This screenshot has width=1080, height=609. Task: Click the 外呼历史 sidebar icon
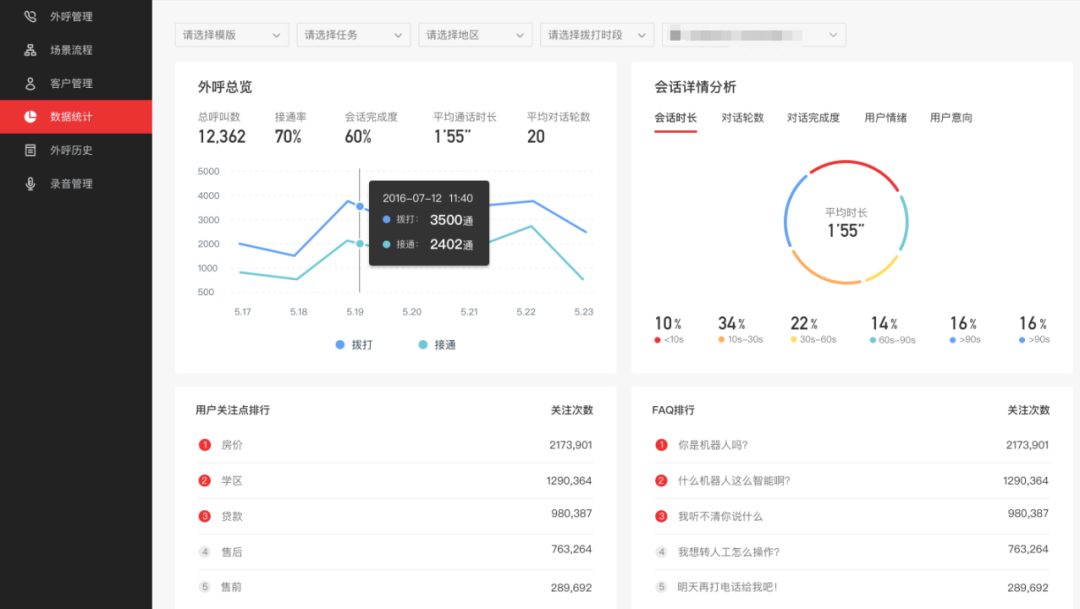30,151
